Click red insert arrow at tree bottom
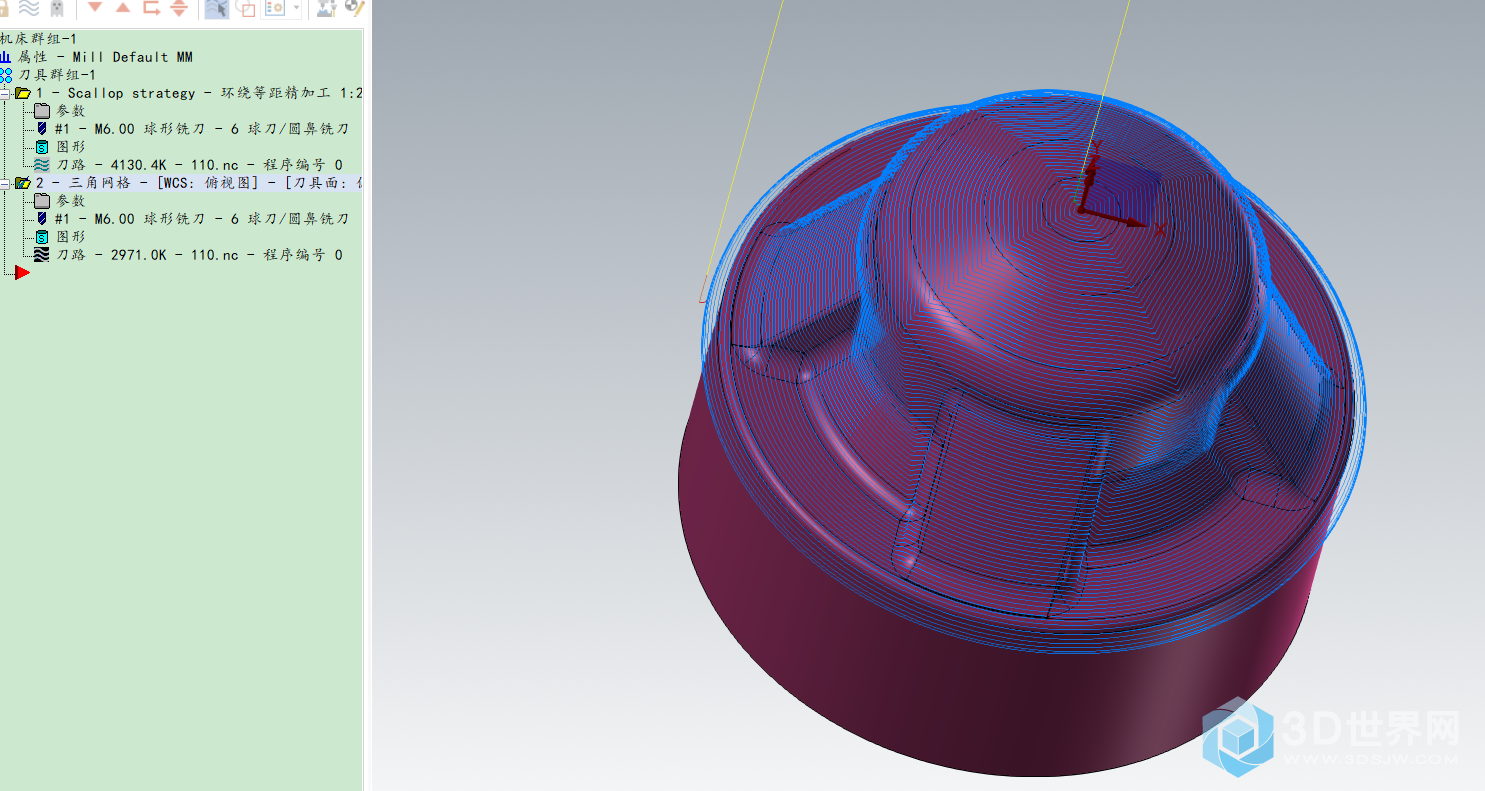The width and height of the screenshot is (1485, 791). point(22,272)
